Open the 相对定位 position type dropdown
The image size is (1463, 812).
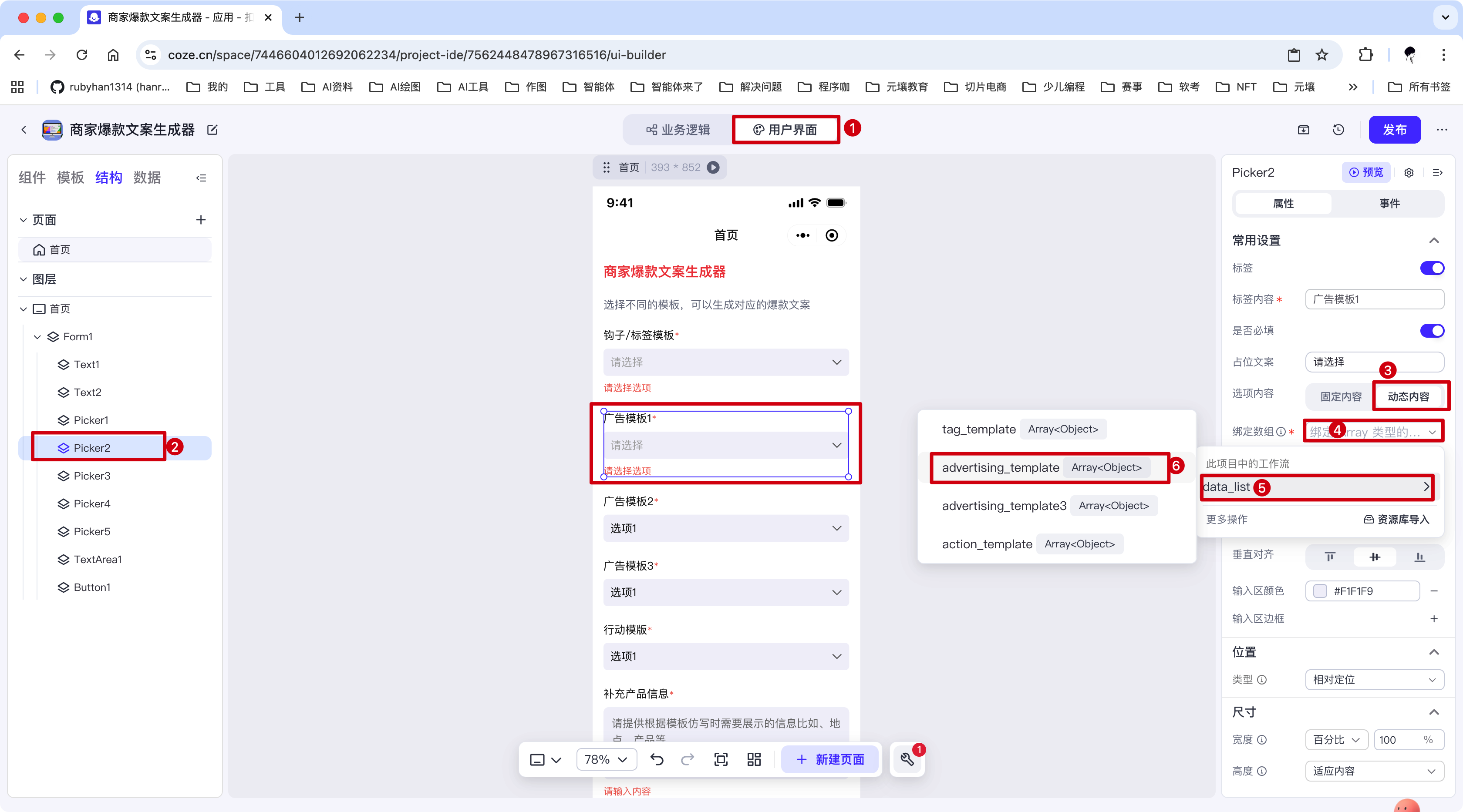pyautogui.click(x=1375, y=679)
